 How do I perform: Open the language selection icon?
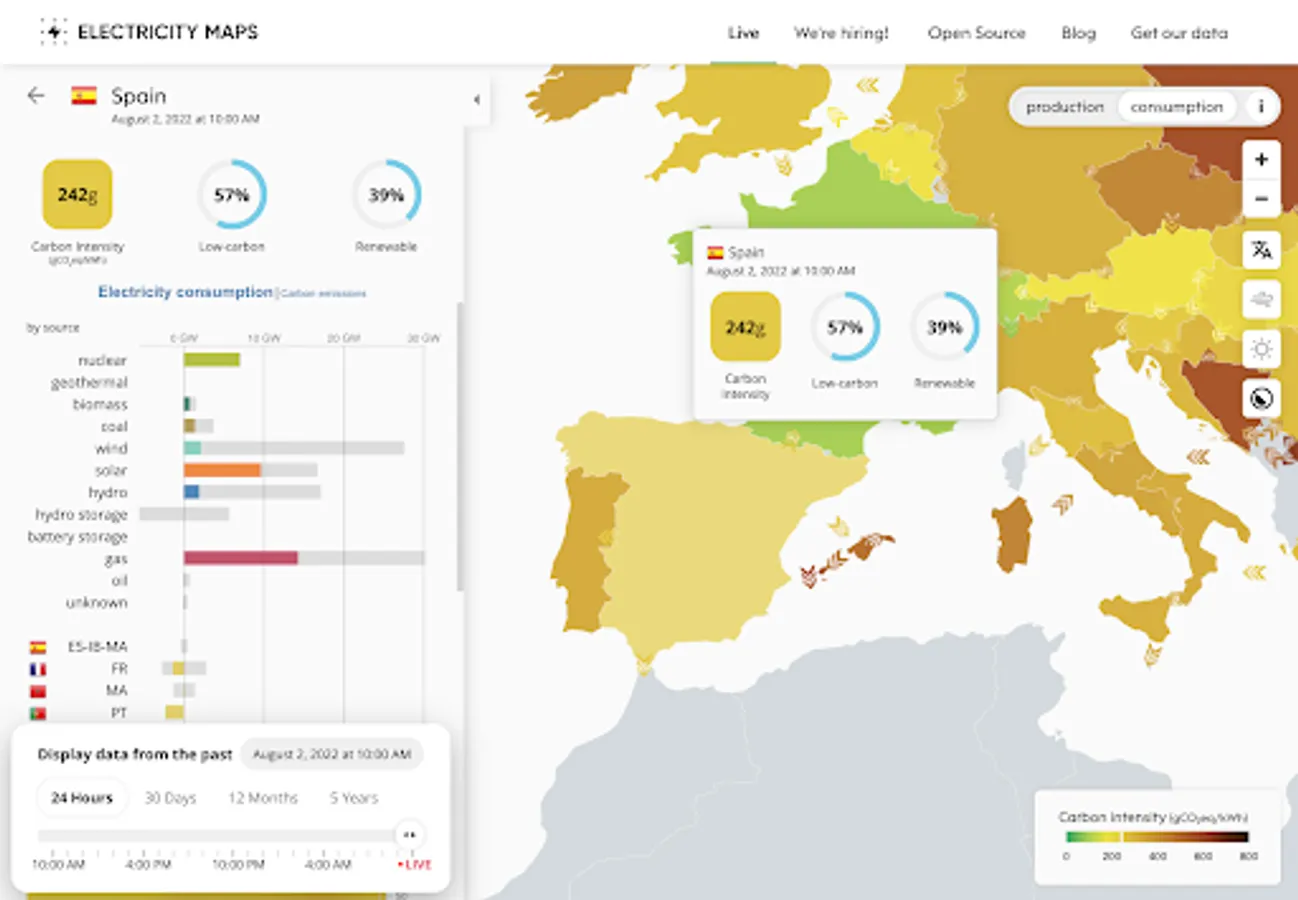coord(1261,250)
